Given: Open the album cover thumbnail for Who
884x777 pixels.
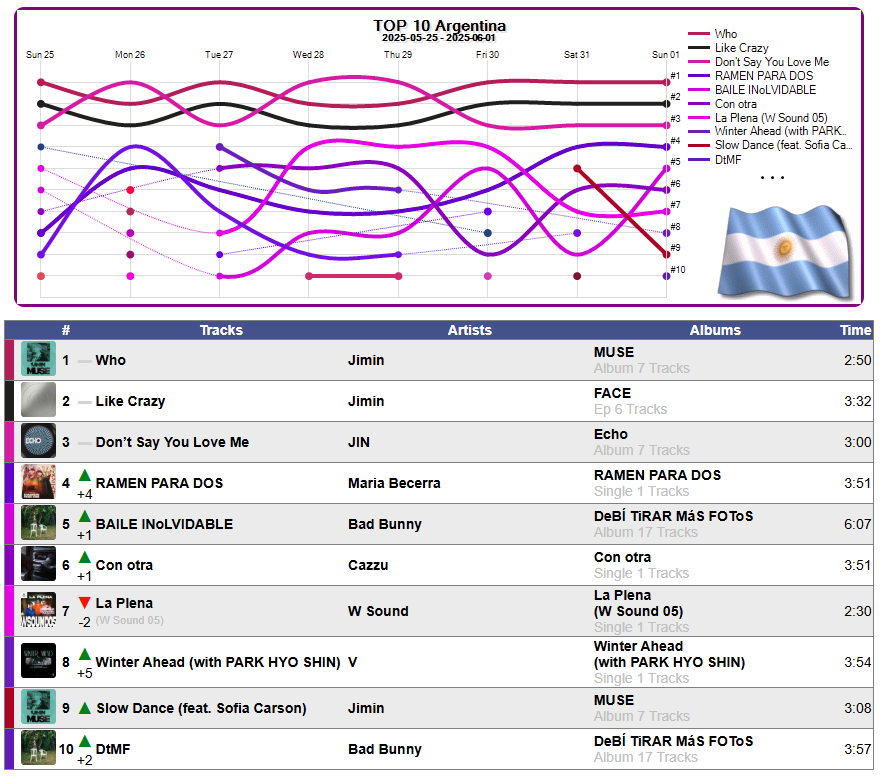Looking at the screenshot, I should 38,359.
